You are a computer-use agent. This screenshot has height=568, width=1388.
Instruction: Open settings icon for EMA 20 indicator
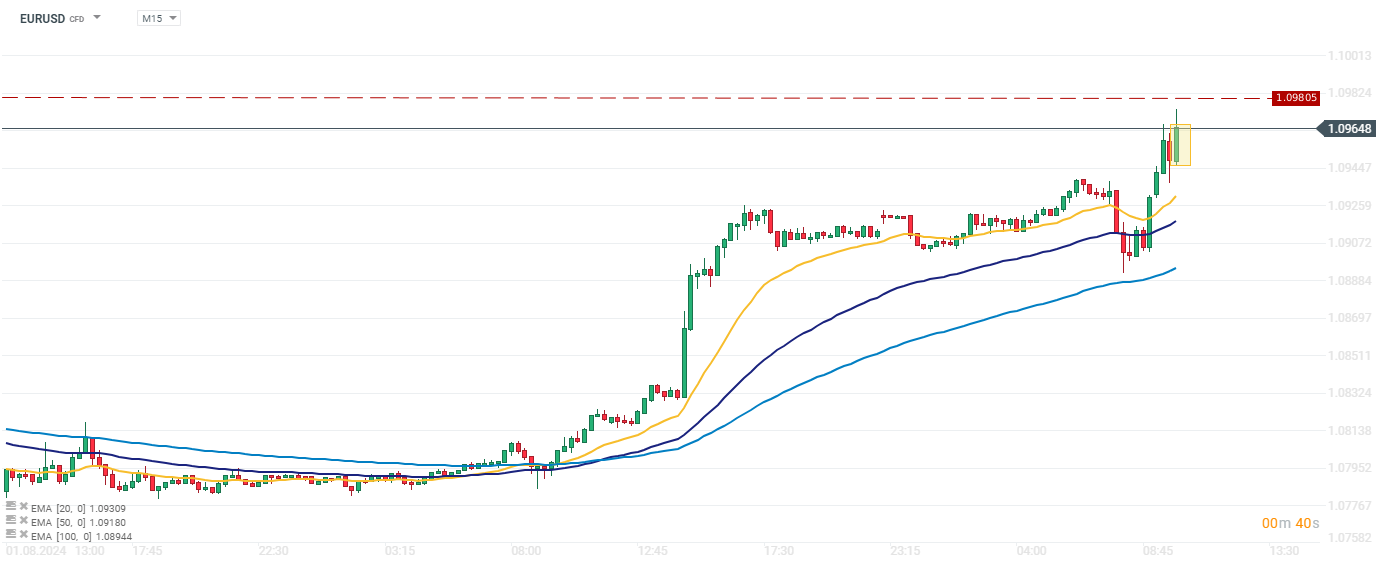[x=11, y=508]
